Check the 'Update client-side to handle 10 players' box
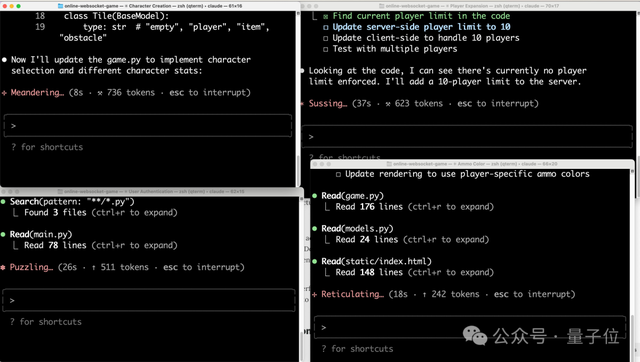 tap(325, 38)
